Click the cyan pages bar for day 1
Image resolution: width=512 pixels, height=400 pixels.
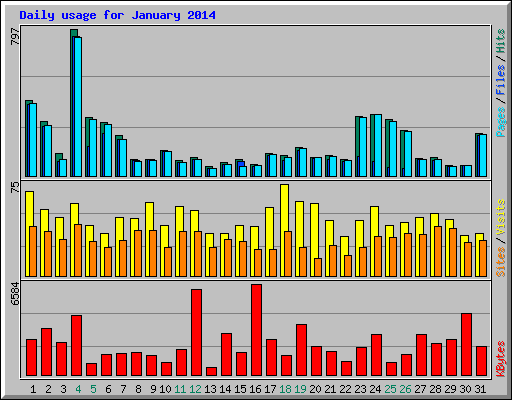pos(33,140)
